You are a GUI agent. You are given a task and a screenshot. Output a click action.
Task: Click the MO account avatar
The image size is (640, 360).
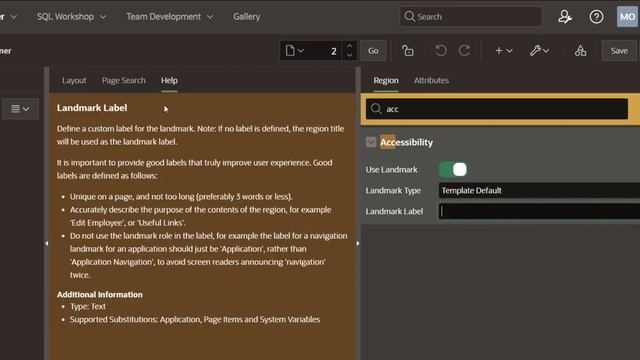[627, 17]
